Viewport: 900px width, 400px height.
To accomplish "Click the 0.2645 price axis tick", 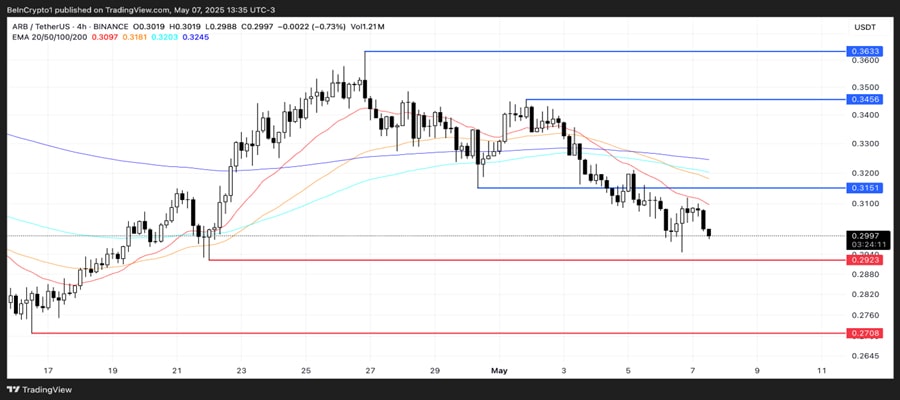I will click(865, 356).
